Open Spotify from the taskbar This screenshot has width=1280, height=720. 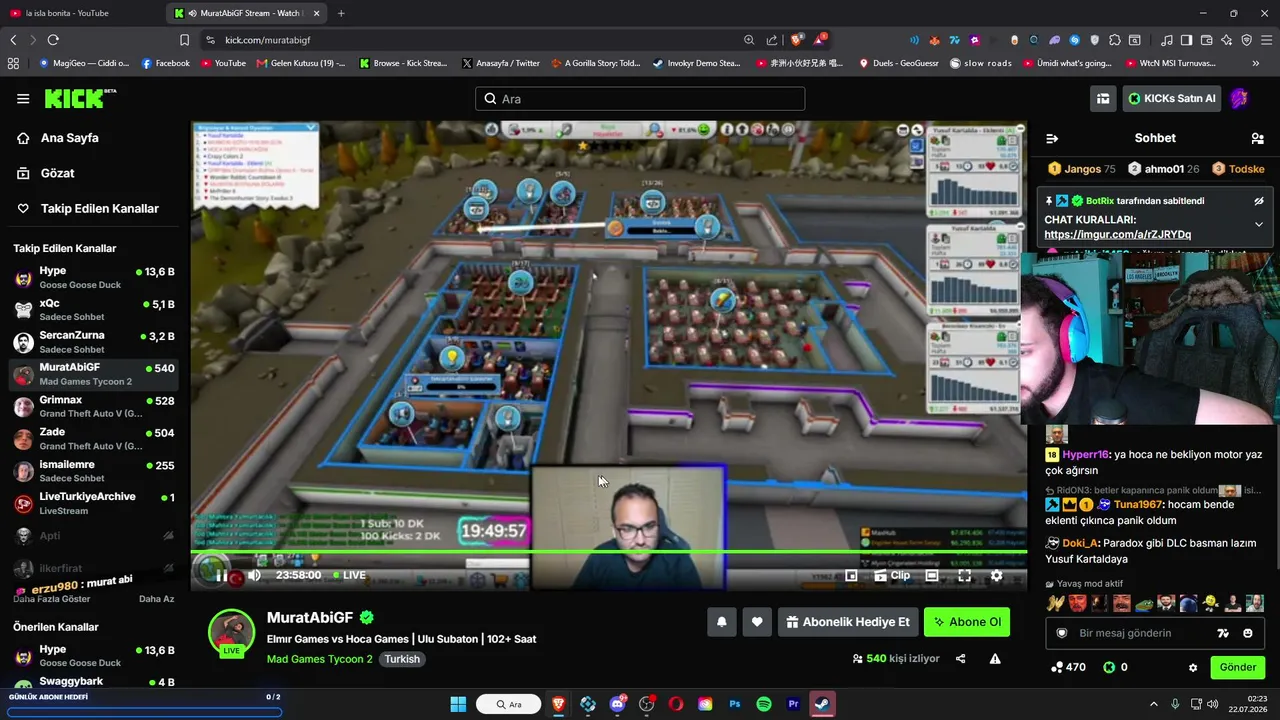click(x=764, y=704)
